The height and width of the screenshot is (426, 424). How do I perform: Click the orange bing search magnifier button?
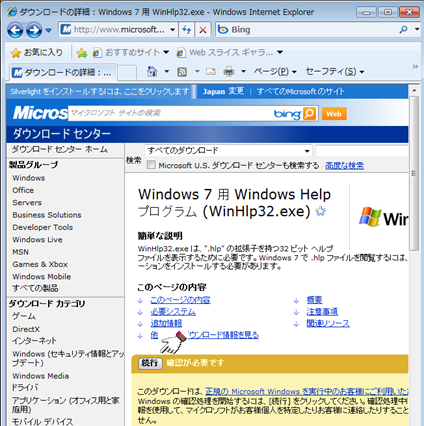coord(309,114)
